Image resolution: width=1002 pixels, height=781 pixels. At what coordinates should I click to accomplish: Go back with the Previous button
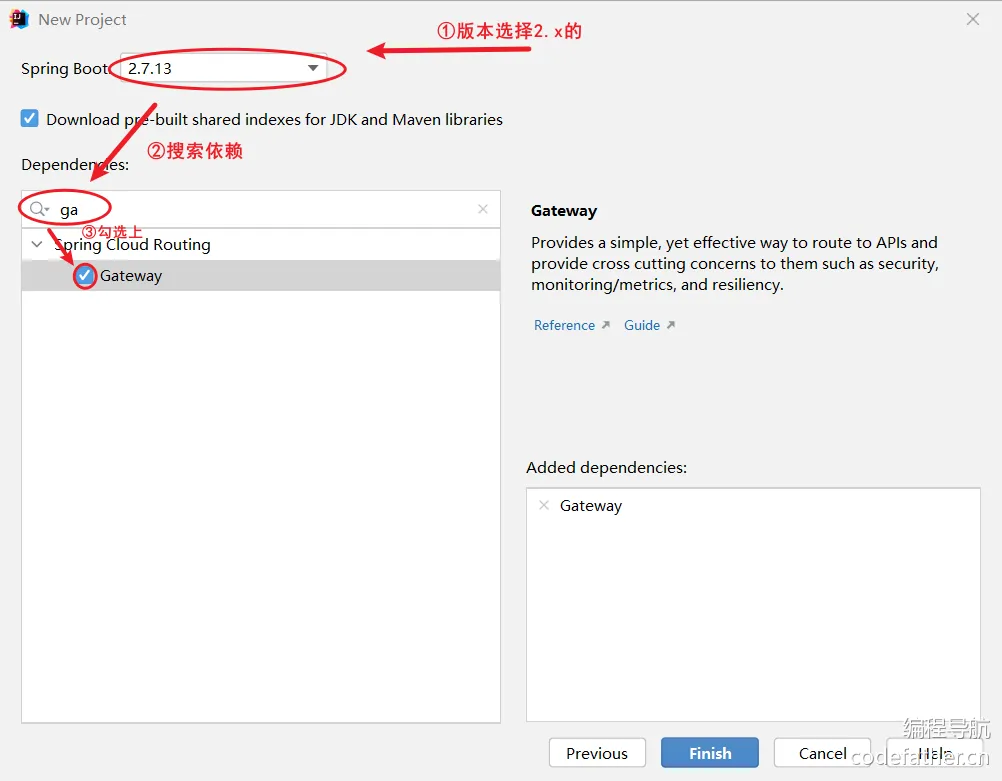click(x=597, y=753)
